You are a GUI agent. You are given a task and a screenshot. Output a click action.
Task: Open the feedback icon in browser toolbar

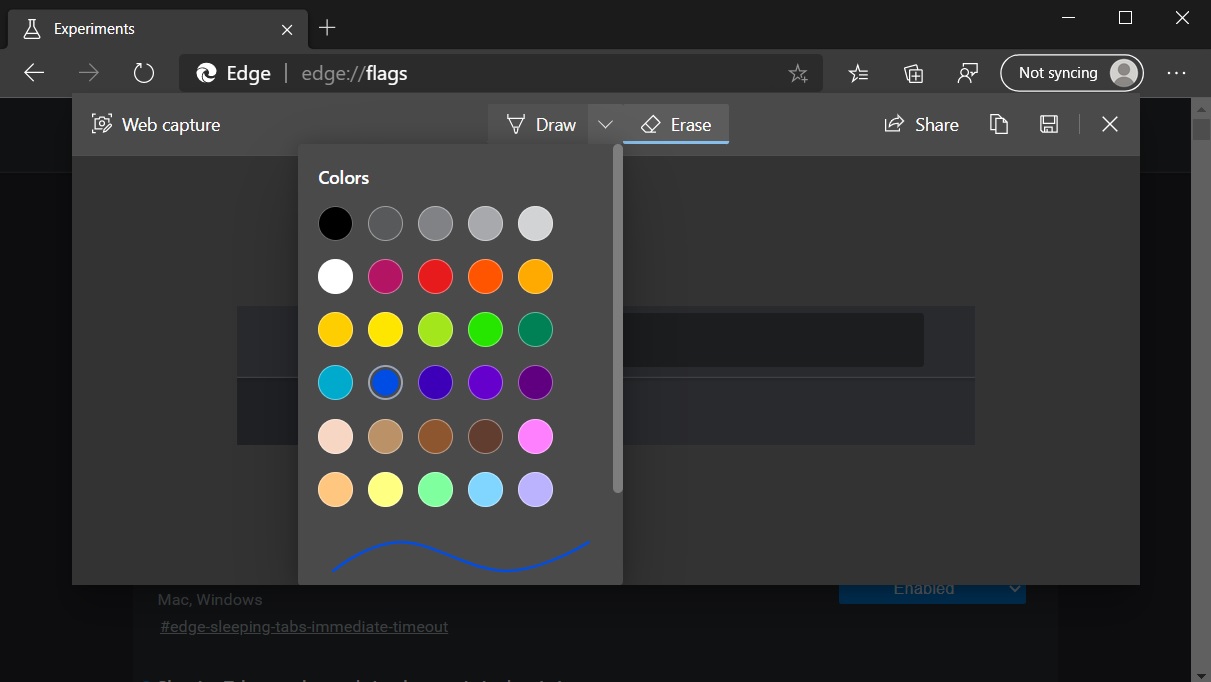(967, 73)
